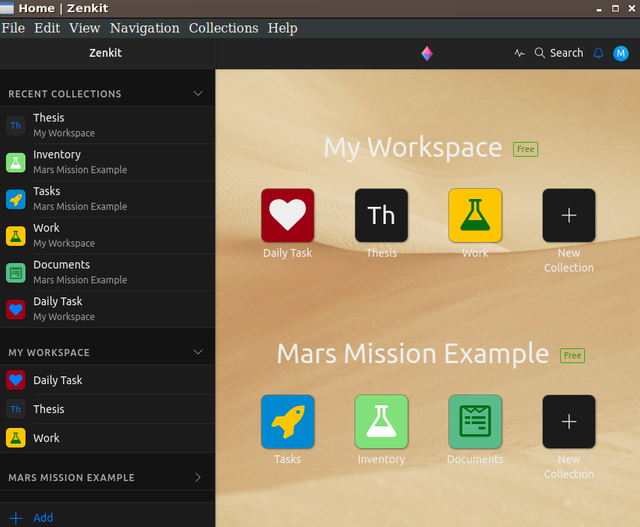Open the user avatar 'M' menu
Viewport: 640px width, 527px height.
click(x=621, y=53)
